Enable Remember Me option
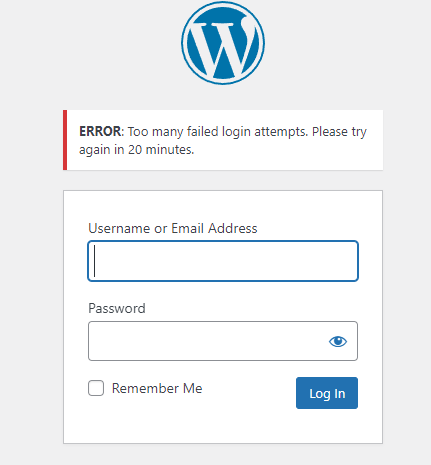The height and width of the screenshot is (465, 431). (x=96, y=388)
